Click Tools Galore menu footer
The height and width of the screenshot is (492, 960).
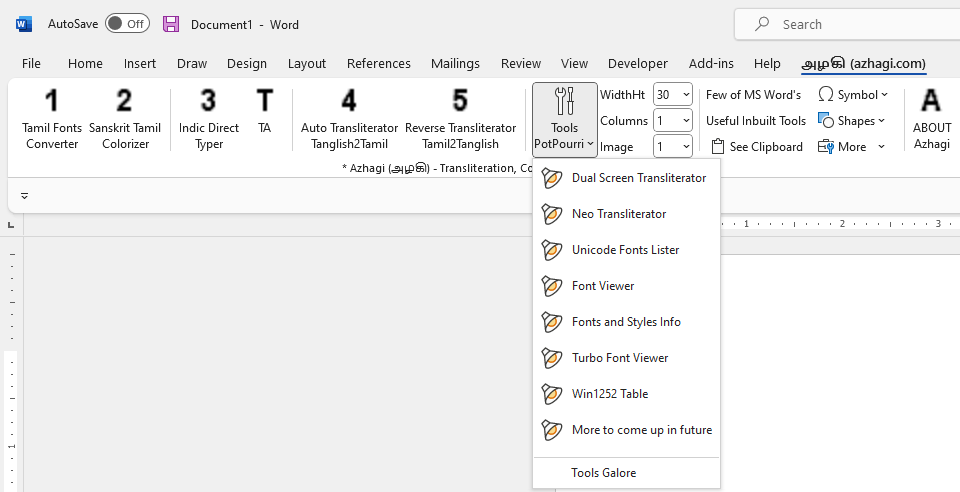coord(626,473)
